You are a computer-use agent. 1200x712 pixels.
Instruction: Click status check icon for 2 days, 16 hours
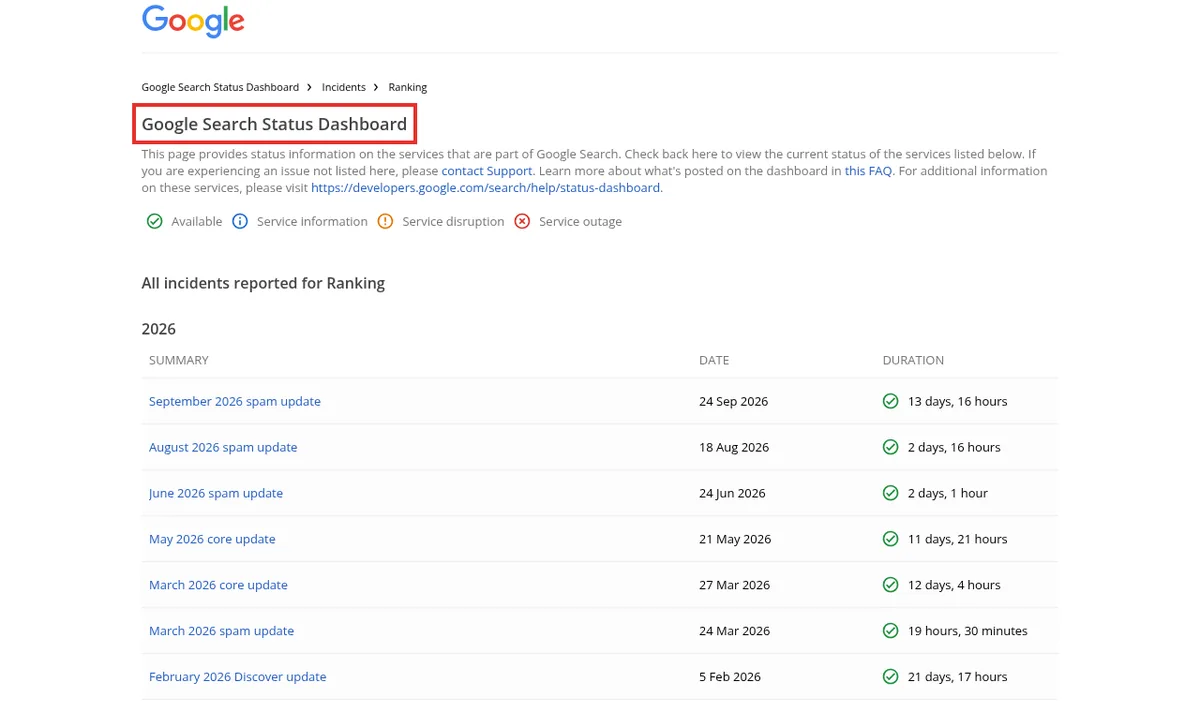(890, 447)
